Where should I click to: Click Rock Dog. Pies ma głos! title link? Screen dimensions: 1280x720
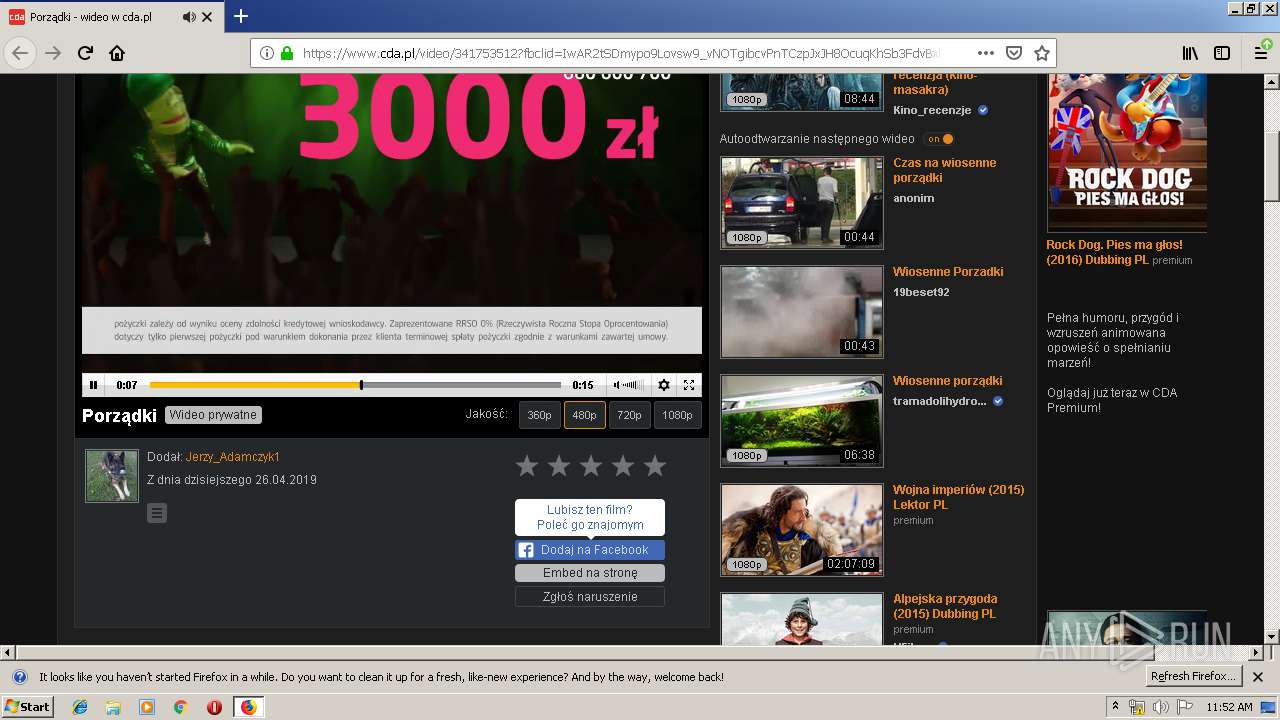click(x=1114, y=252)
